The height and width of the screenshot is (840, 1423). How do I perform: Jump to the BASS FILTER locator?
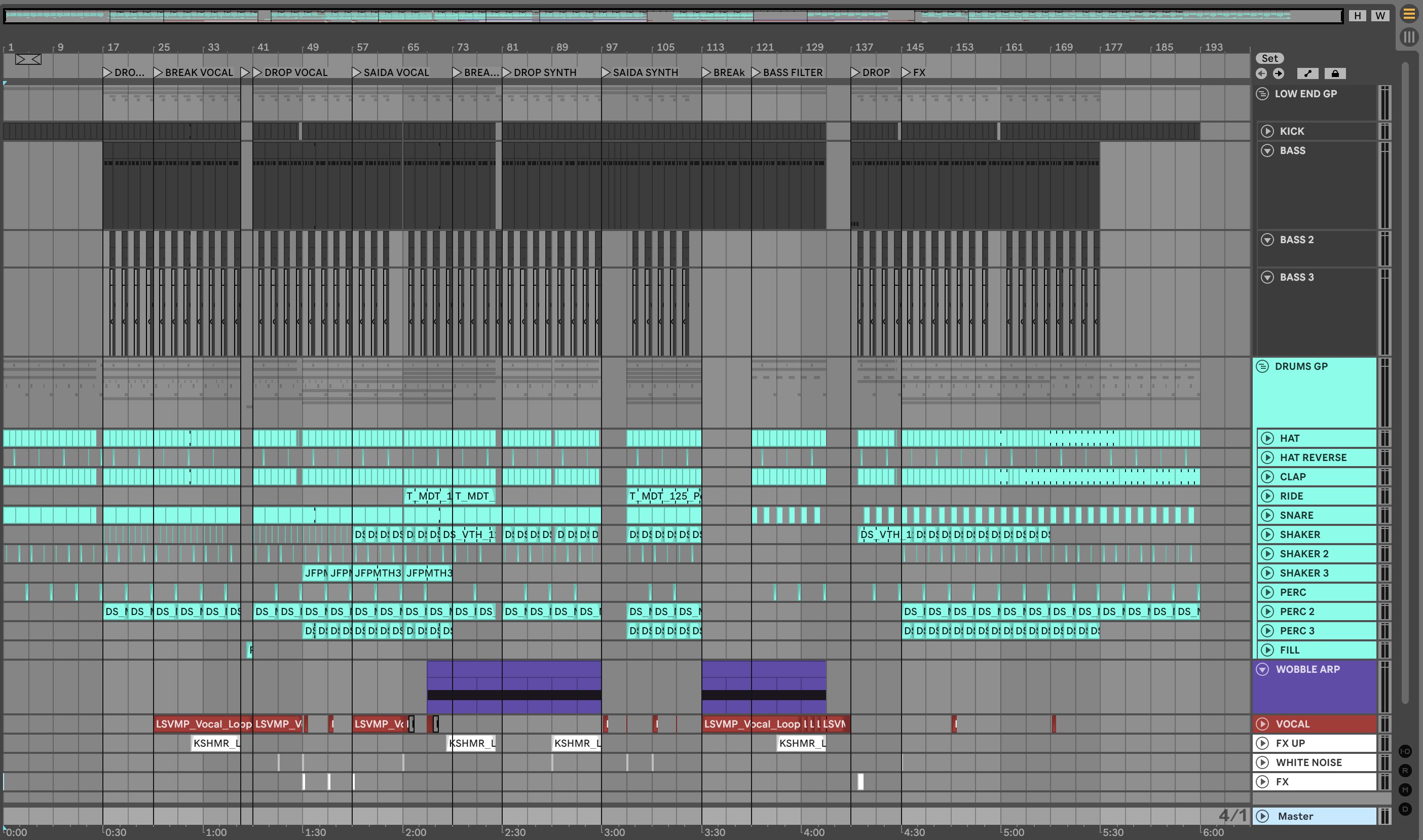788,72
